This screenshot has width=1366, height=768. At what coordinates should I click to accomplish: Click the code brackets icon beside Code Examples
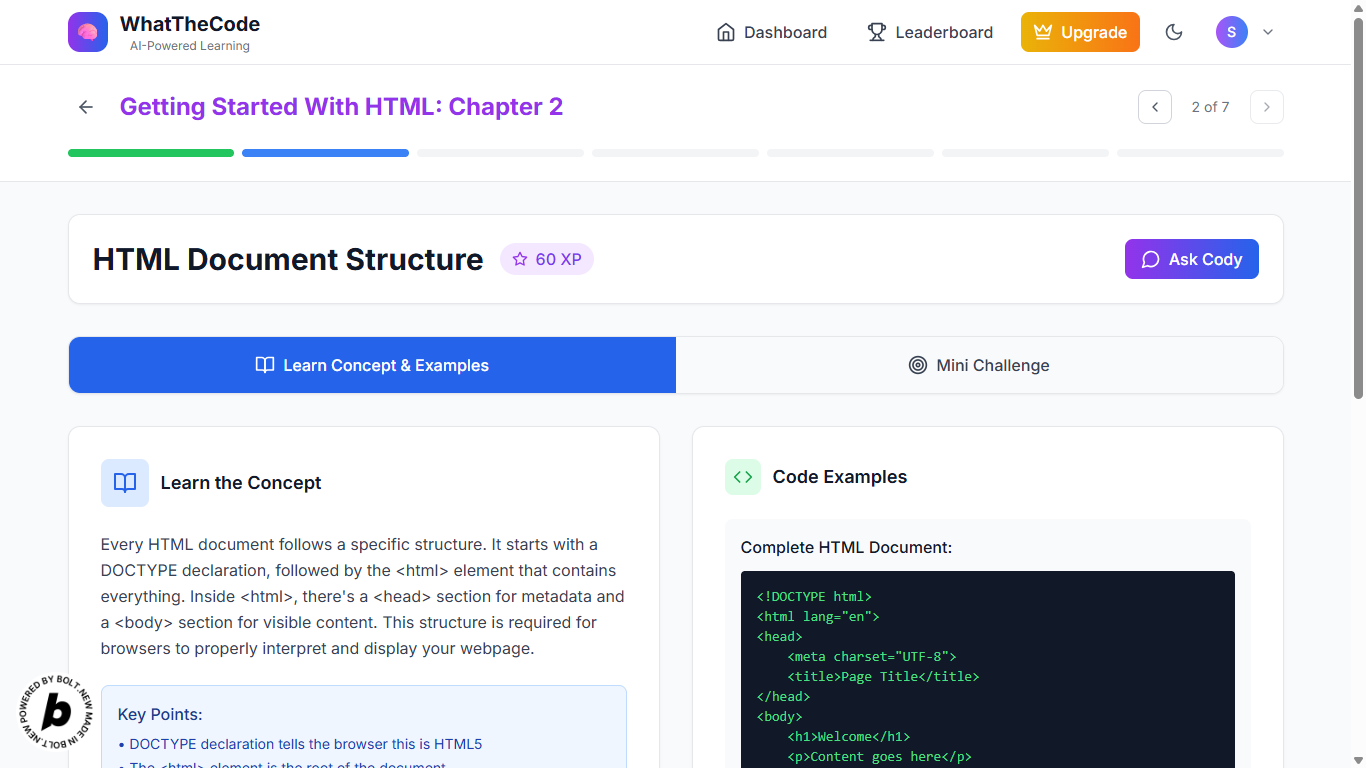pos(743,477)
